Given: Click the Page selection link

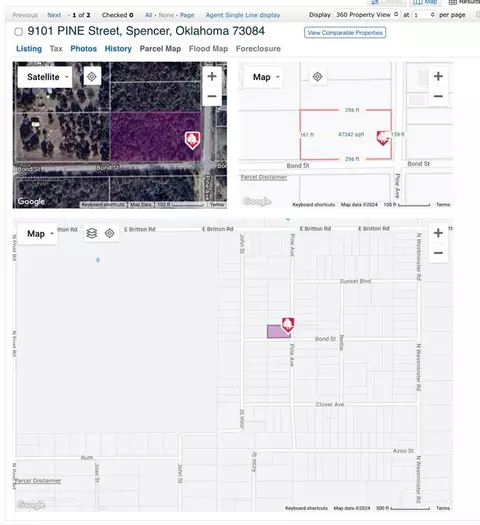Looking at the screenshot, I should point(187,15).
